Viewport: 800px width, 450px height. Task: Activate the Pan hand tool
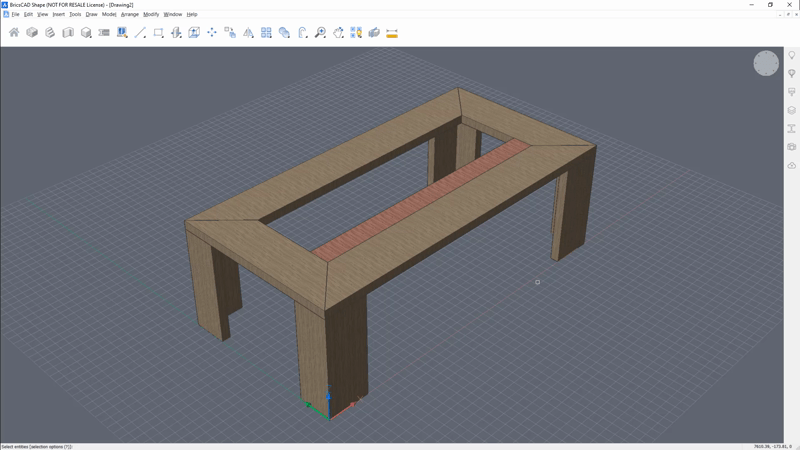pyautogui.click(x=338, y=33)
